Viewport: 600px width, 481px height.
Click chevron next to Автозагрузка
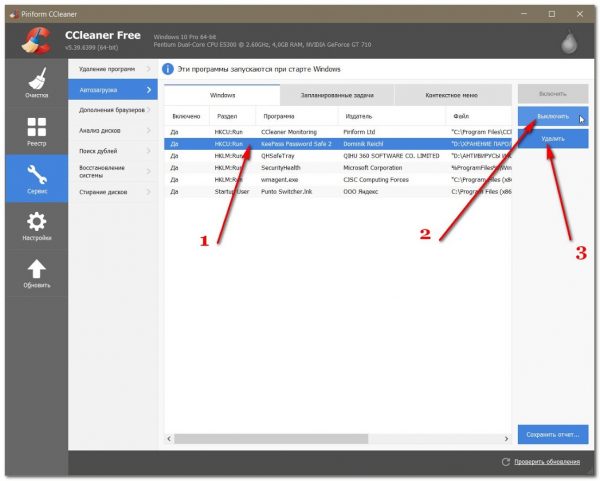pyautogui.click(x=149, y=90)
